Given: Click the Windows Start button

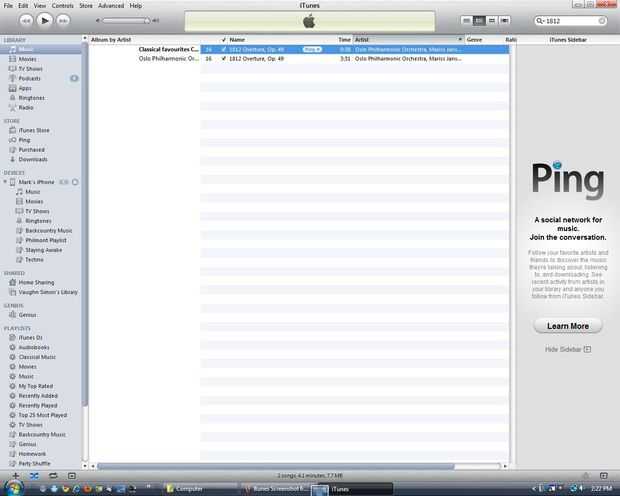Looking at the screenshot, I should tap(13, 488).
